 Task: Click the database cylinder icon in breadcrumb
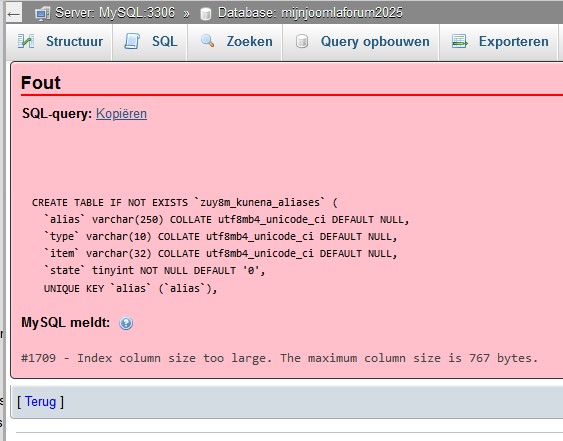click(x=206, y=14)
